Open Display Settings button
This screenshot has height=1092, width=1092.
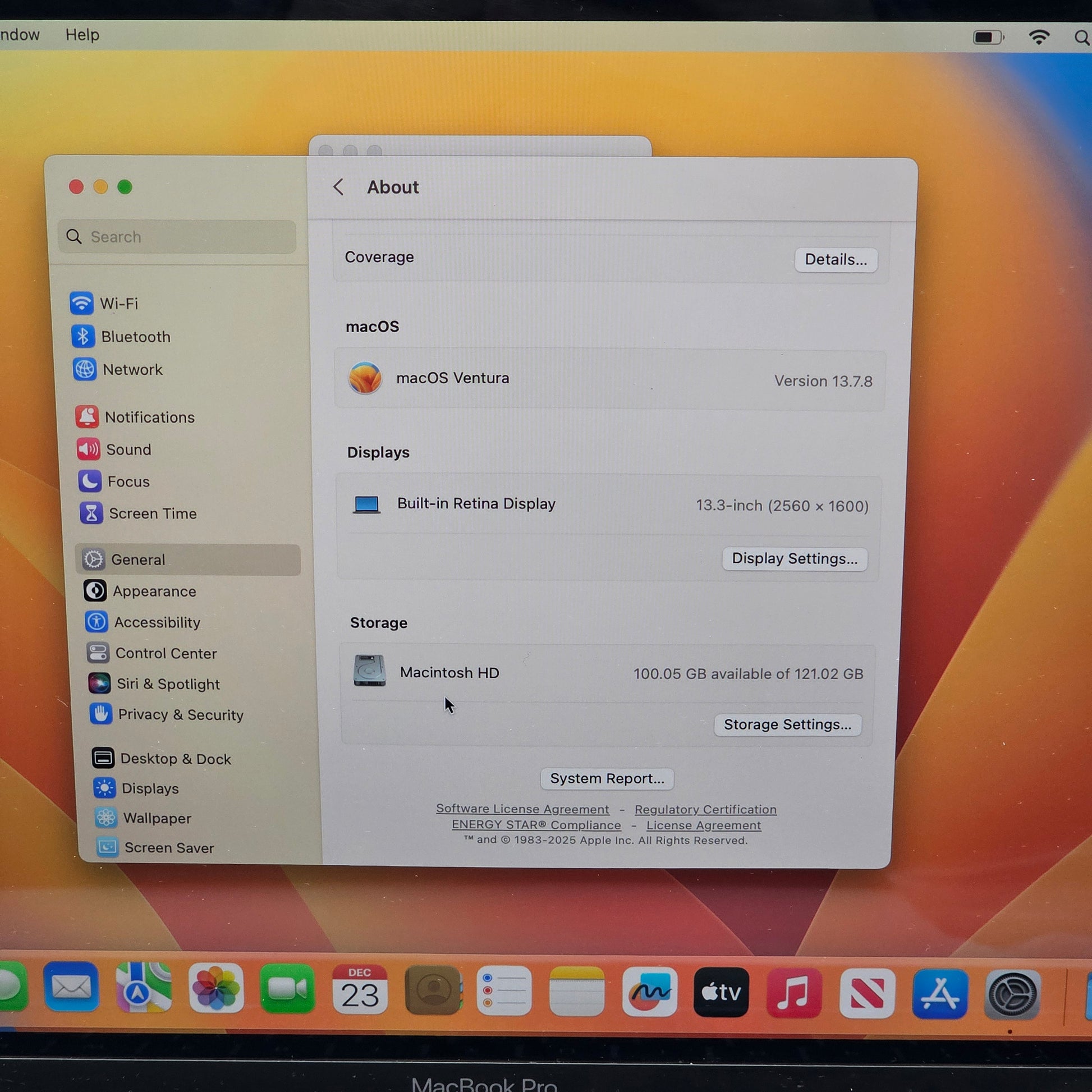point(794,558)
